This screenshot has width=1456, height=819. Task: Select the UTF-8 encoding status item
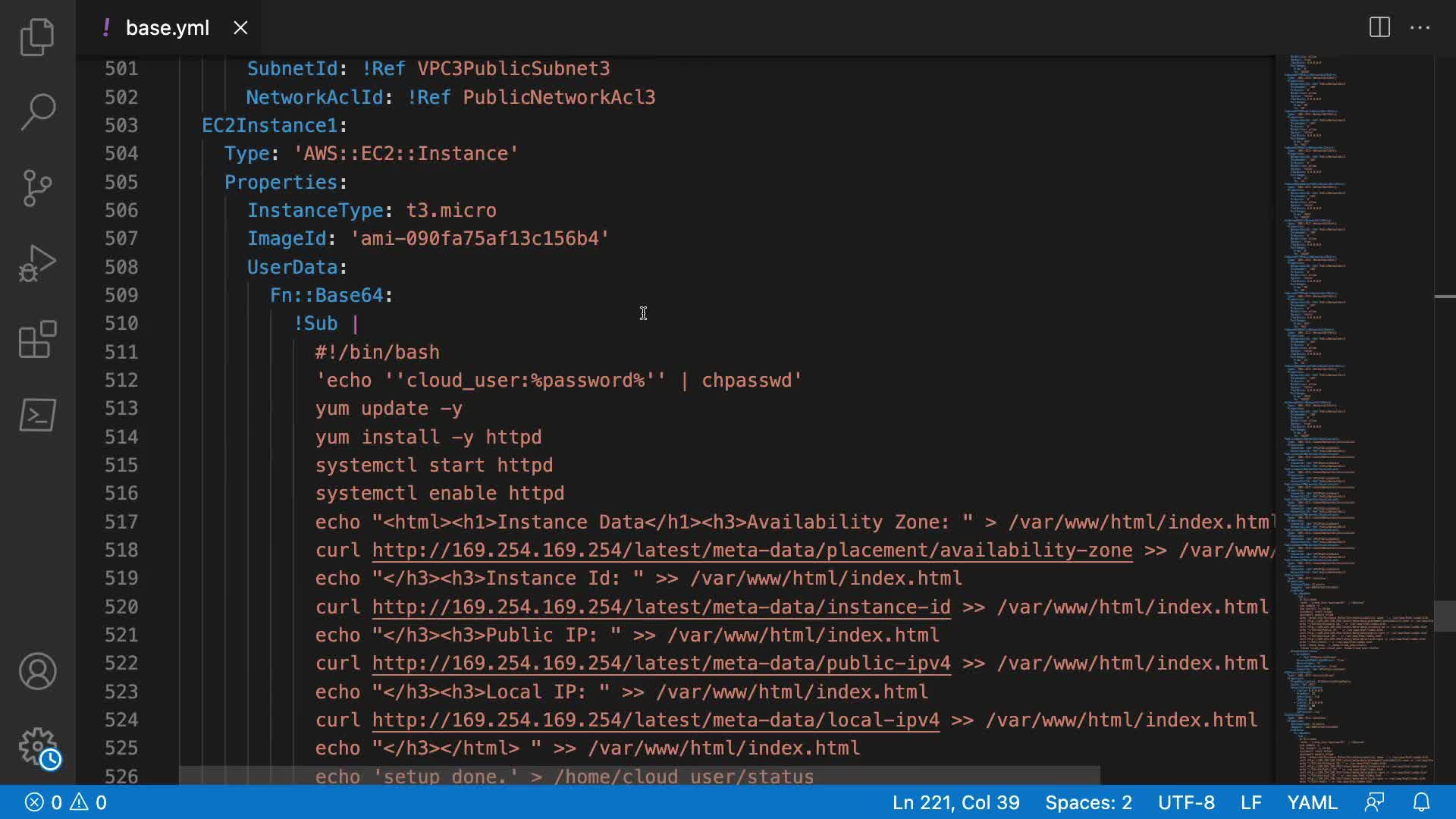click(x=1186, y=802)
